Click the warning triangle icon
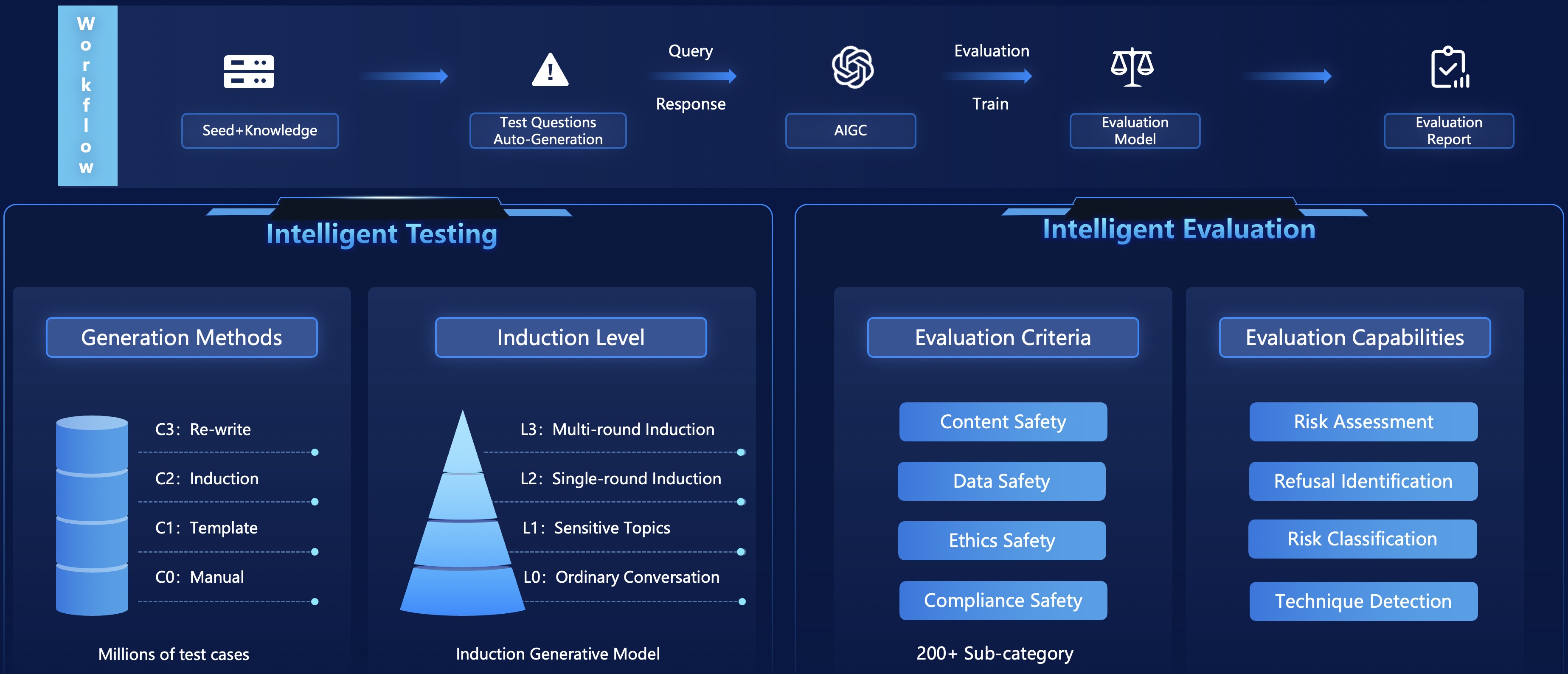1568x674 pixels. 550,70
